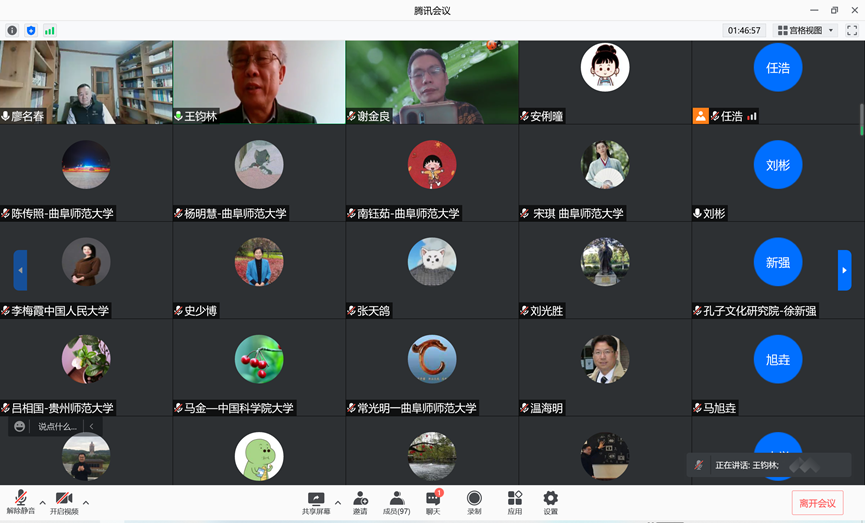
Task: Open meeting settings (设置)
Action: tap(550, 502)
